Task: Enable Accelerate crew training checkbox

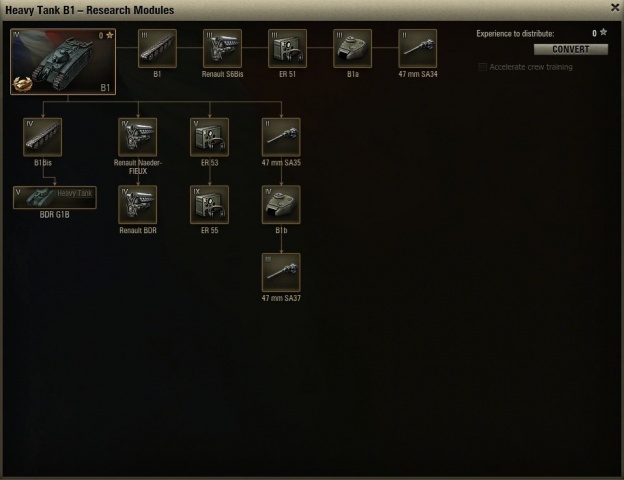Action: [x=482, y=67]
